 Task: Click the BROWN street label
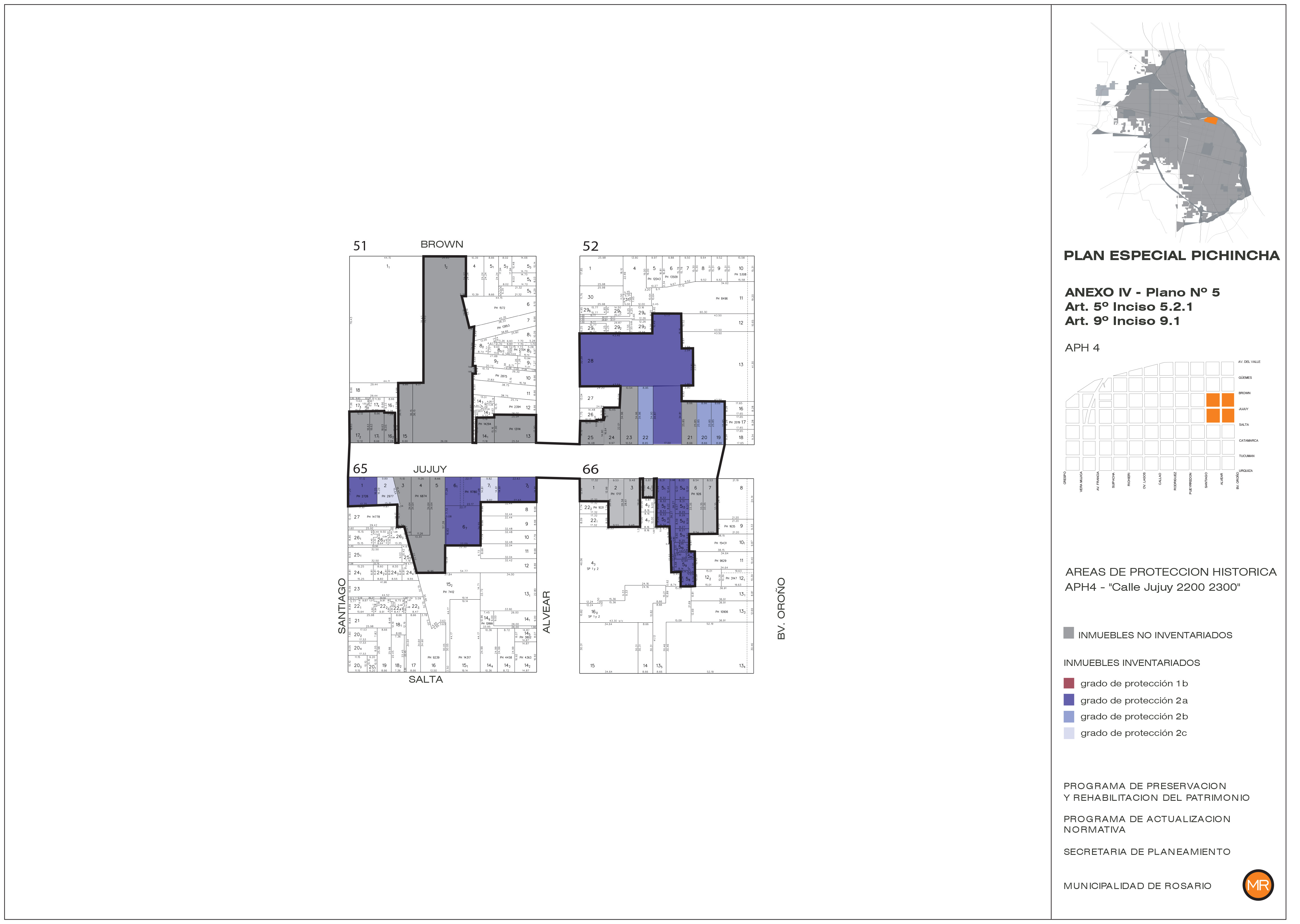[x=442, y=244]
